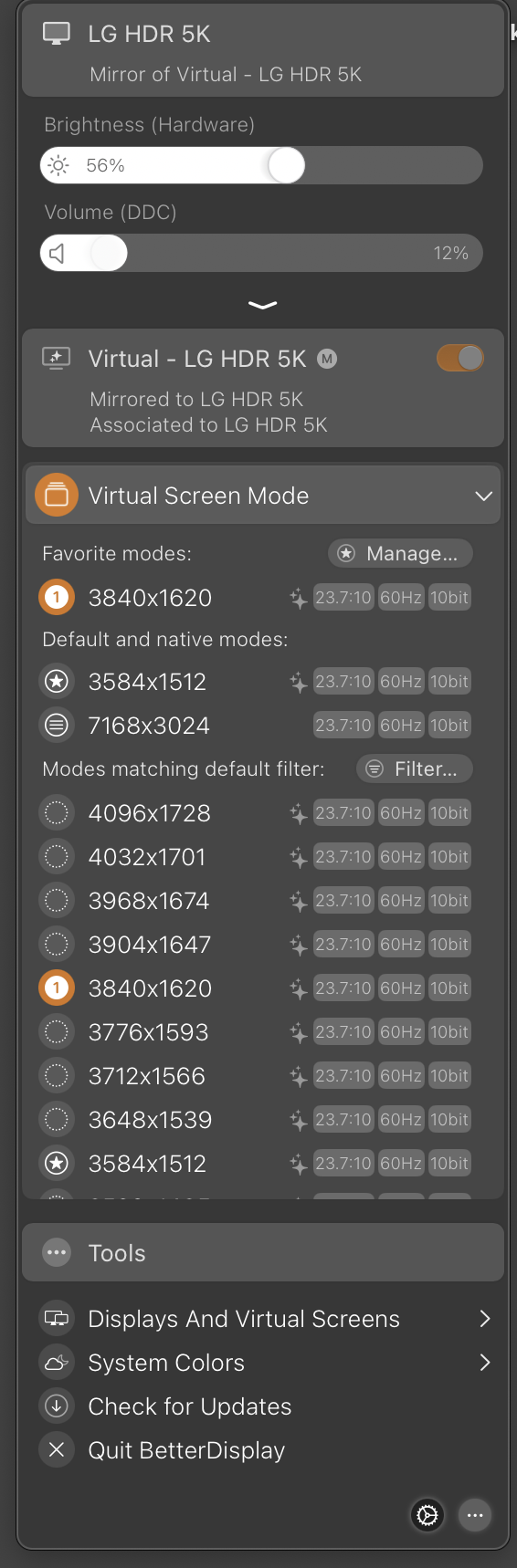The image size is (517, 1568).
Task: Click the orange Virtual Screen Mode icon
Action: pos(57,496)
